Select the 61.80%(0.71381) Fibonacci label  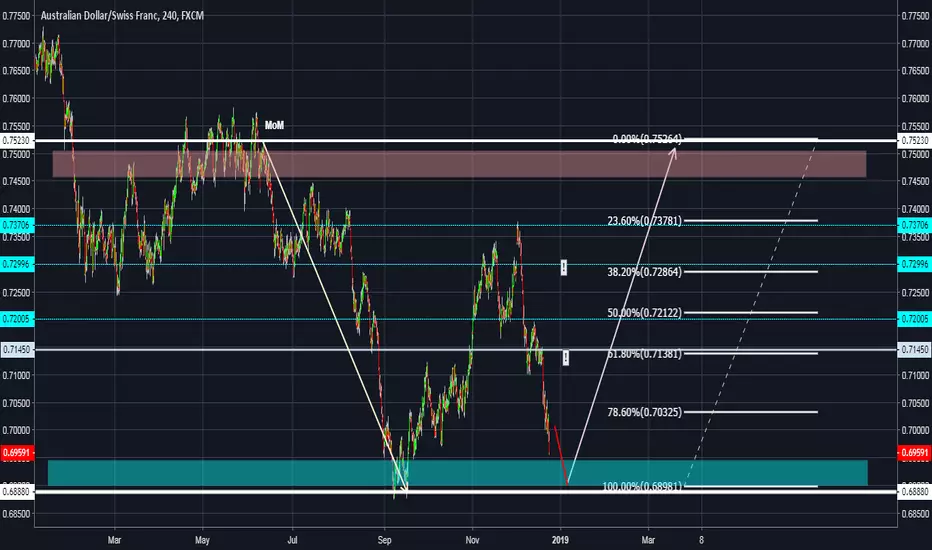click(x=644, y=354)
